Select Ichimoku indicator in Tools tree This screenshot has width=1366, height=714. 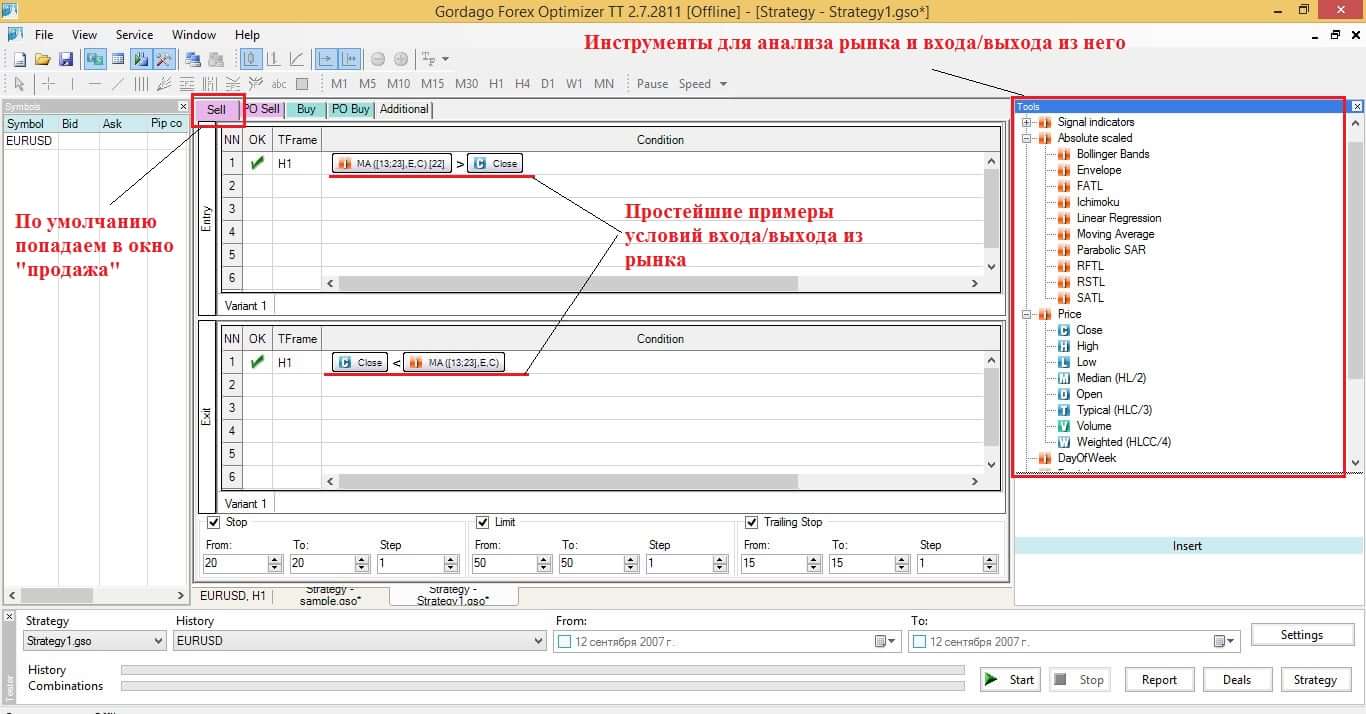[1097, 202]
